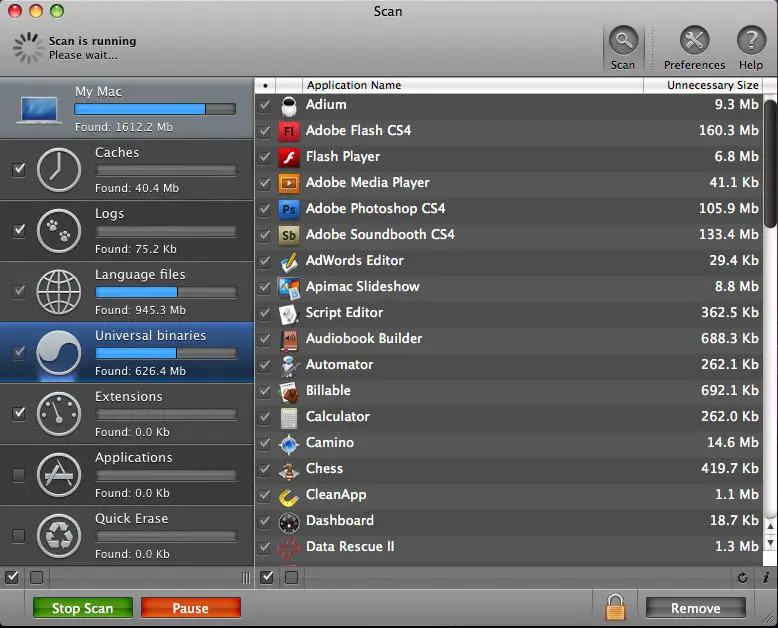Select the Audiobook Builder row
778x628 pixels.
tap(509, 339)
